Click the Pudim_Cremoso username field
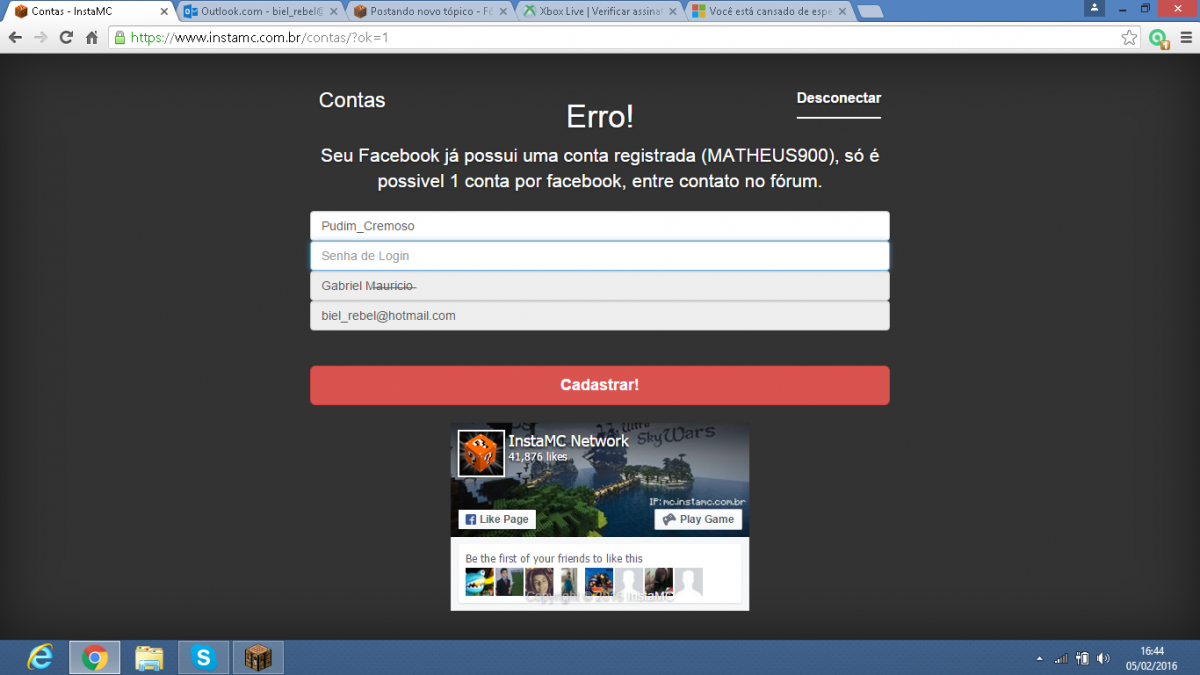The width and height of the screenshot is (1200, 675). coord(600,226)
